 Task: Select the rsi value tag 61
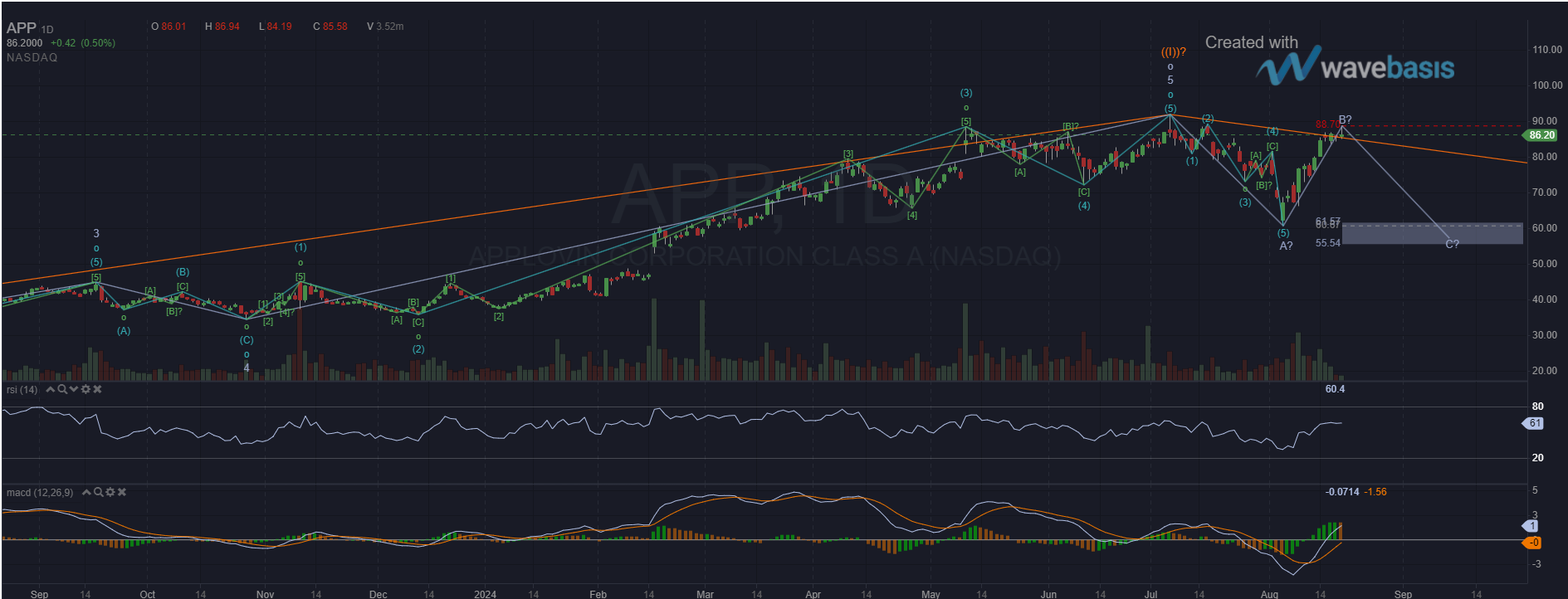pos(1535,423)
